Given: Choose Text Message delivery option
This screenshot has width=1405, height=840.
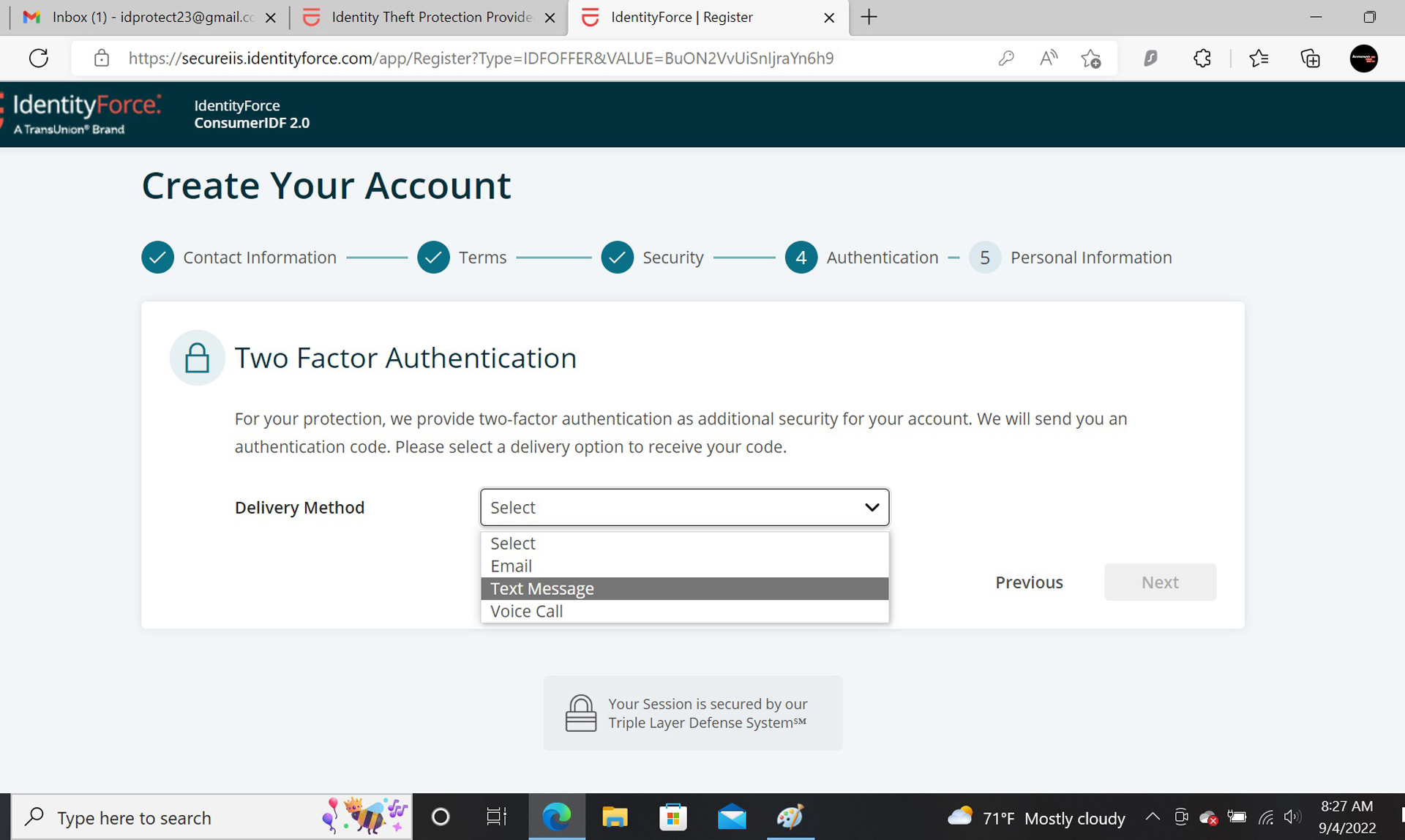Looking at the screenshot, I should point(542,588).
